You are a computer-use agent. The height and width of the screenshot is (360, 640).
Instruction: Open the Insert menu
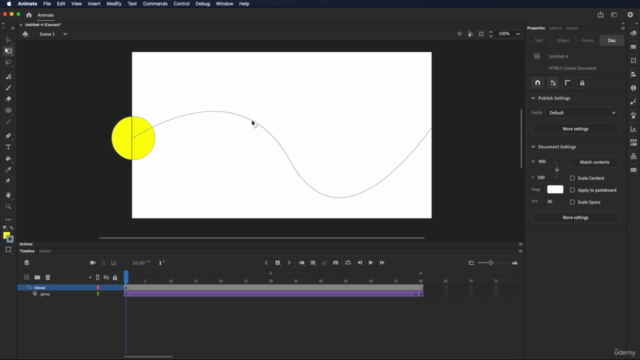94,4
